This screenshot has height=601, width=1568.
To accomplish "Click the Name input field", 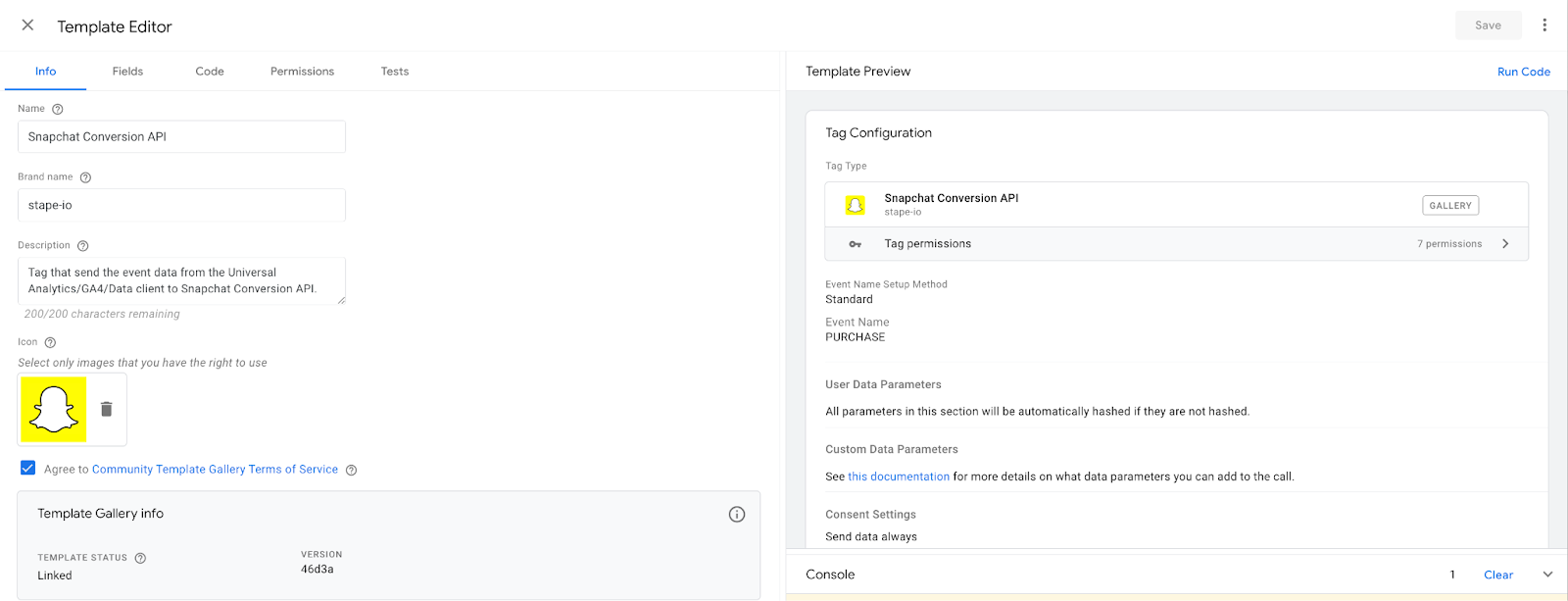I will tap(181, 137).
